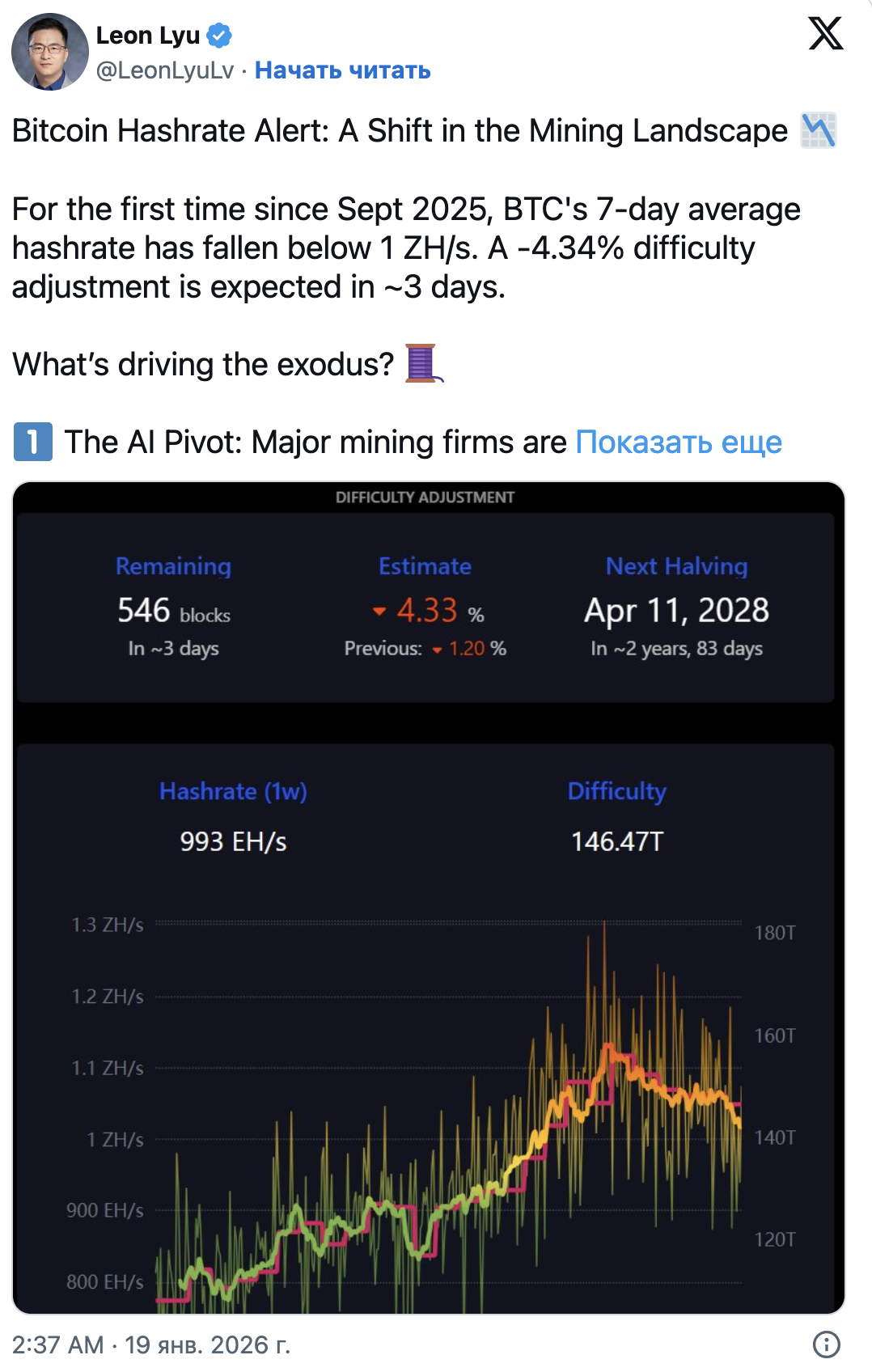
Task: Click the chart decreasing emoji in the headline
Action: coord(816,129)
